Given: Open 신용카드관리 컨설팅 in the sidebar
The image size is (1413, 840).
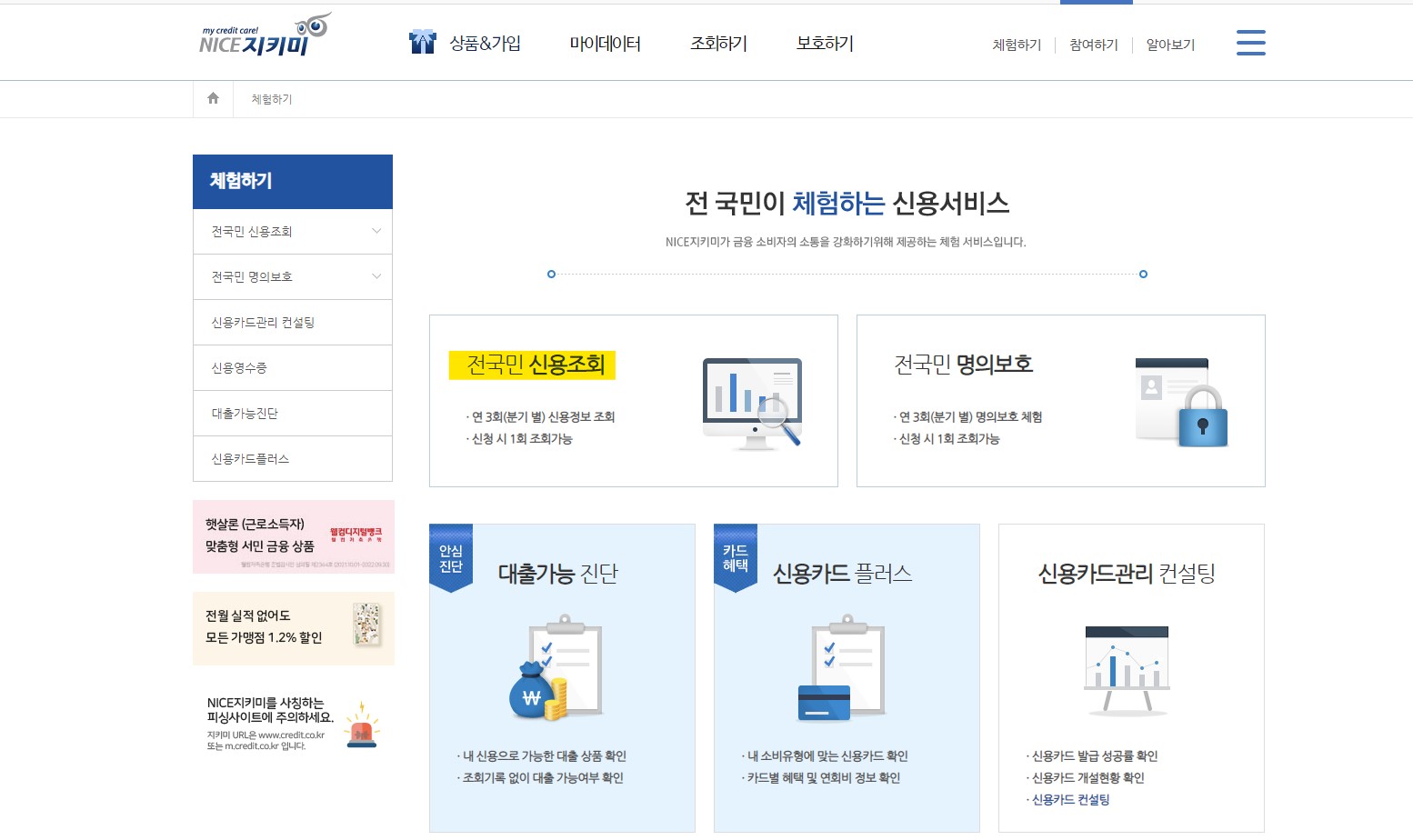Looking at the screenshot, I should click(293, 323).
